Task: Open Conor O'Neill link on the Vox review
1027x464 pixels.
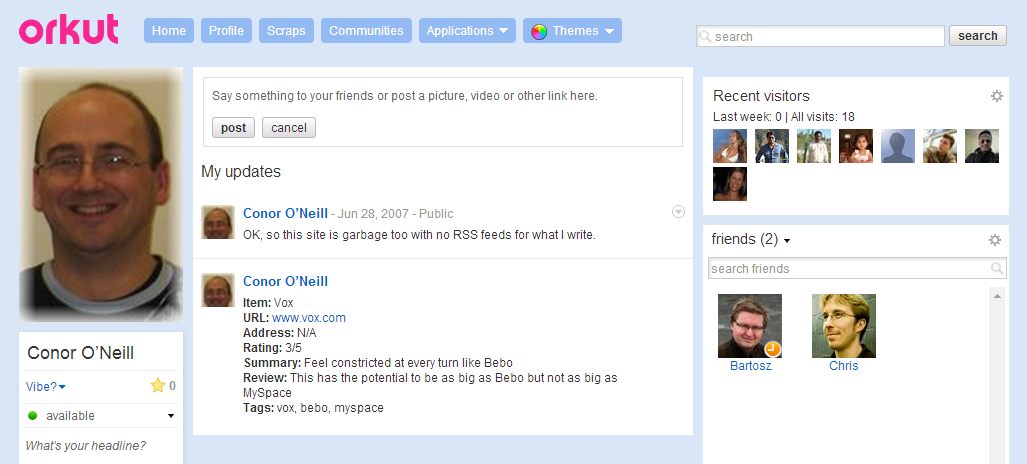Action: point(286,281)
